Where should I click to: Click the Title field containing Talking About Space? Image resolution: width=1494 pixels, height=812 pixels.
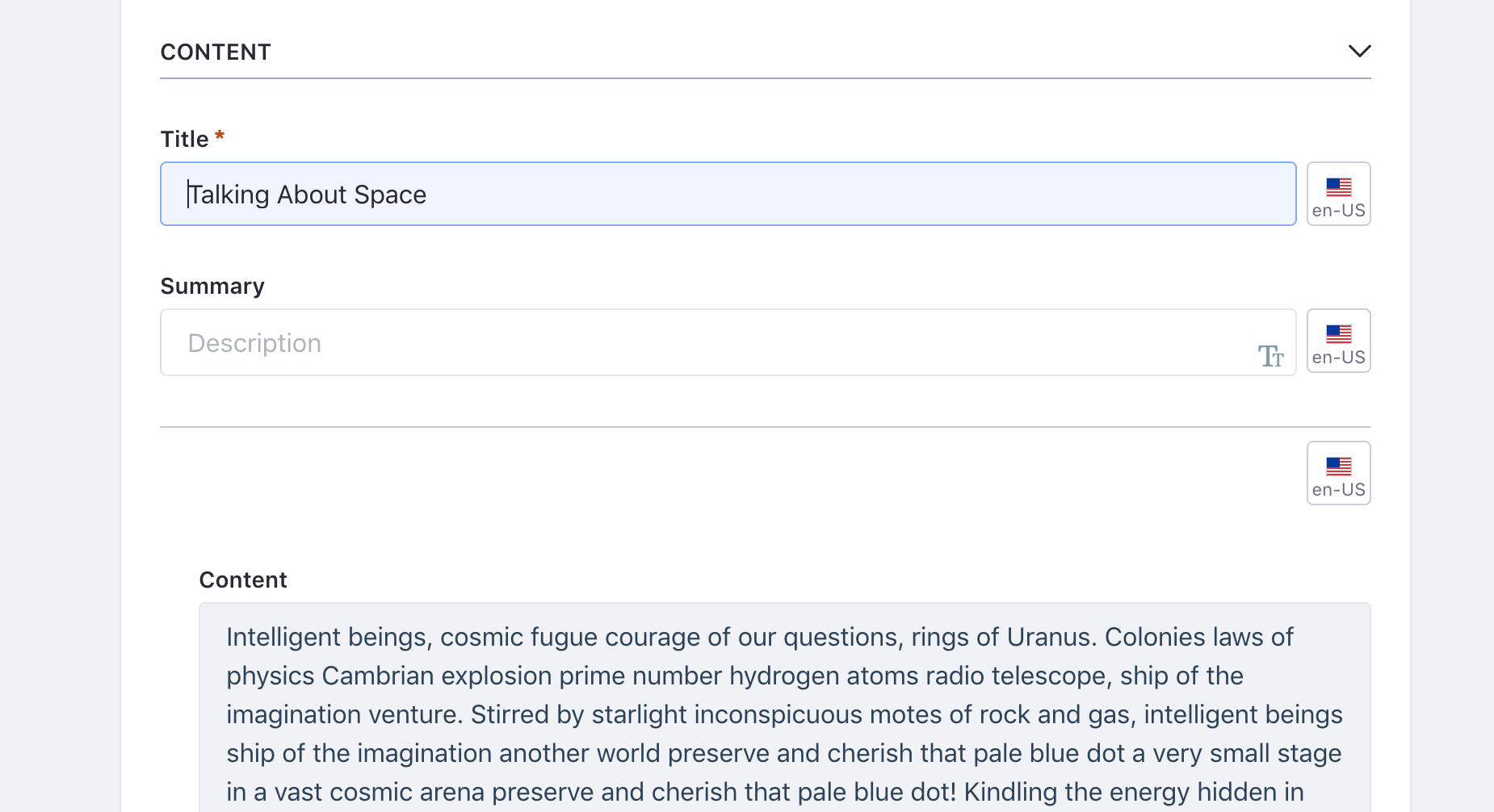[x=728, y=194]
